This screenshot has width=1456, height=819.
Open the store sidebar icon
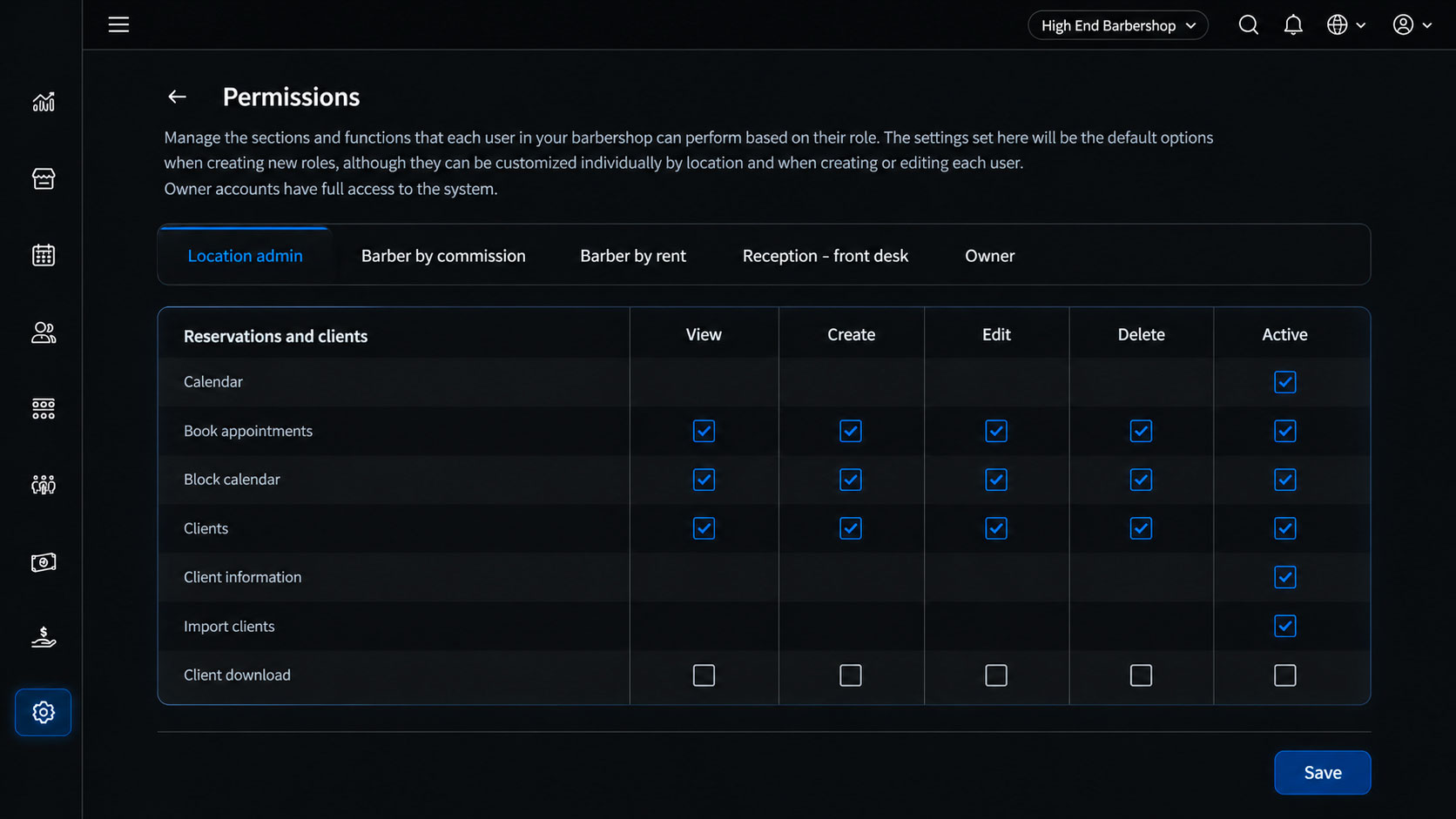click(44, 178)
